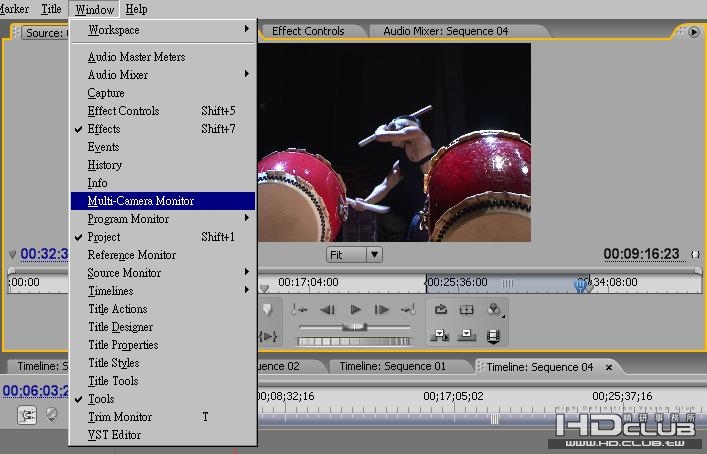Image resolution: width=707 pixels, height=454 pixels.
Task: Expand the Audio Mixer submenu
Action: click(163, 75)
